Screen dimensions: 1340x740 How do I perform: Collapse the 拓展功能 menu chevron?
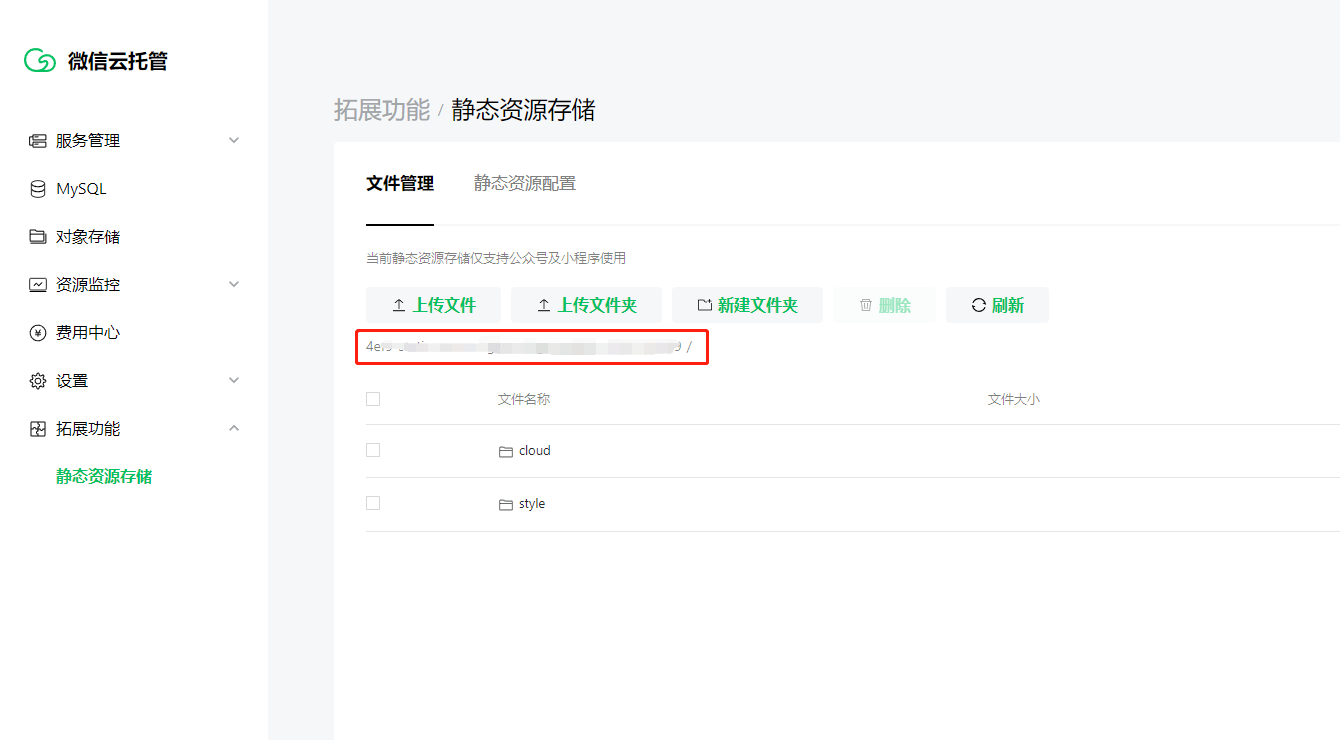(234, 429)
